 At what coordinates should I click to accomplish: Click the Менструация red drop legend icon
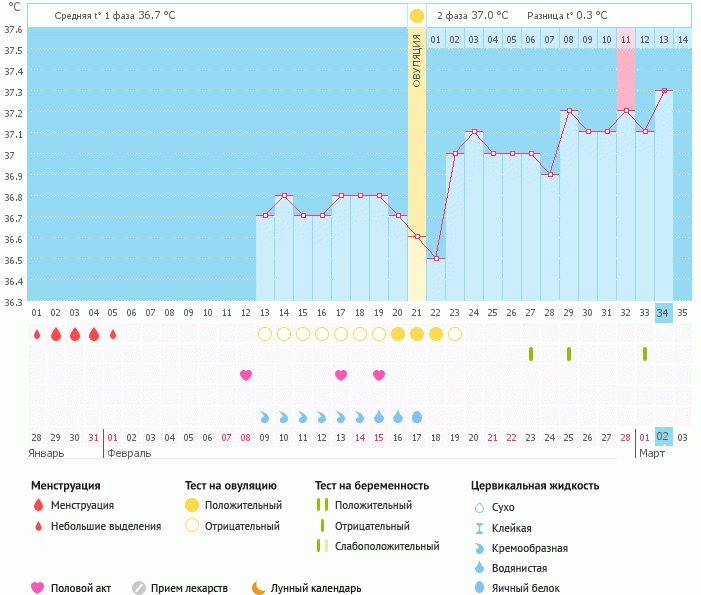coord(38,505)
